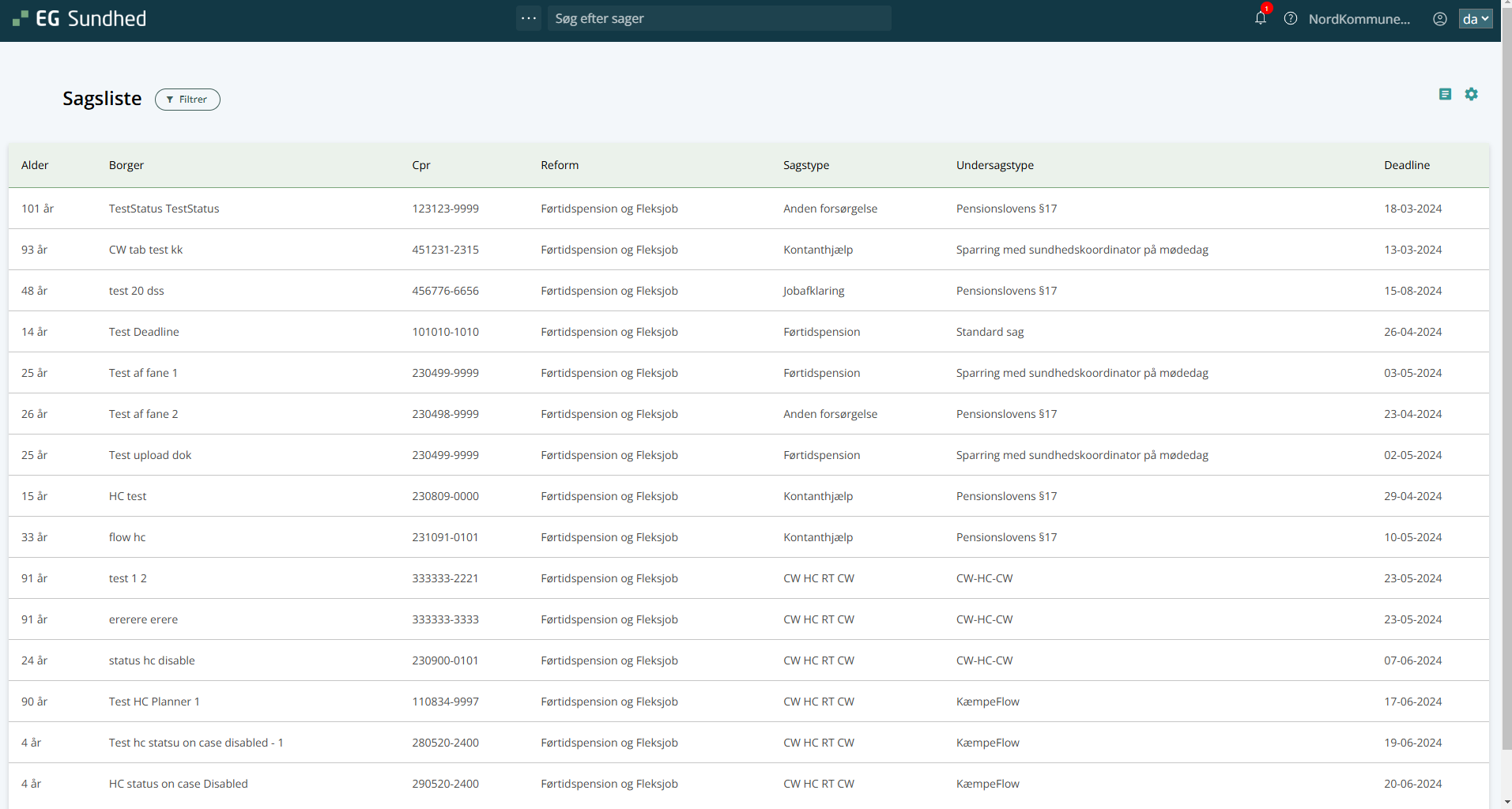Select deadline 26-04-2024
The height and width of the screenshot is (809, 1512).
point(1413,332)
